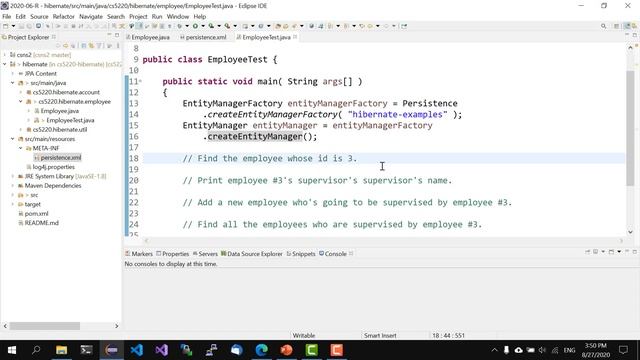This screenshot has width=640, height=360.
Task: Open Visual Studio Code from taskbar
Action: click(137, 350)
